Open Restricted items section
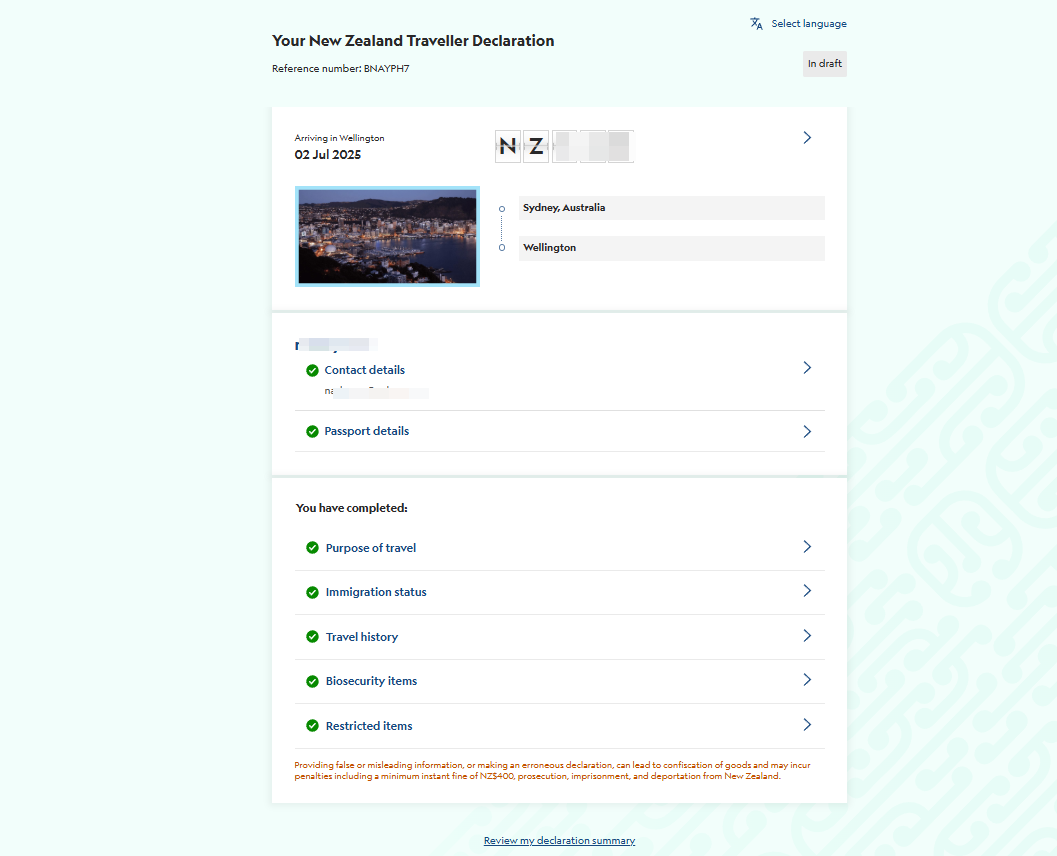1057x856 pixels. 369,726
